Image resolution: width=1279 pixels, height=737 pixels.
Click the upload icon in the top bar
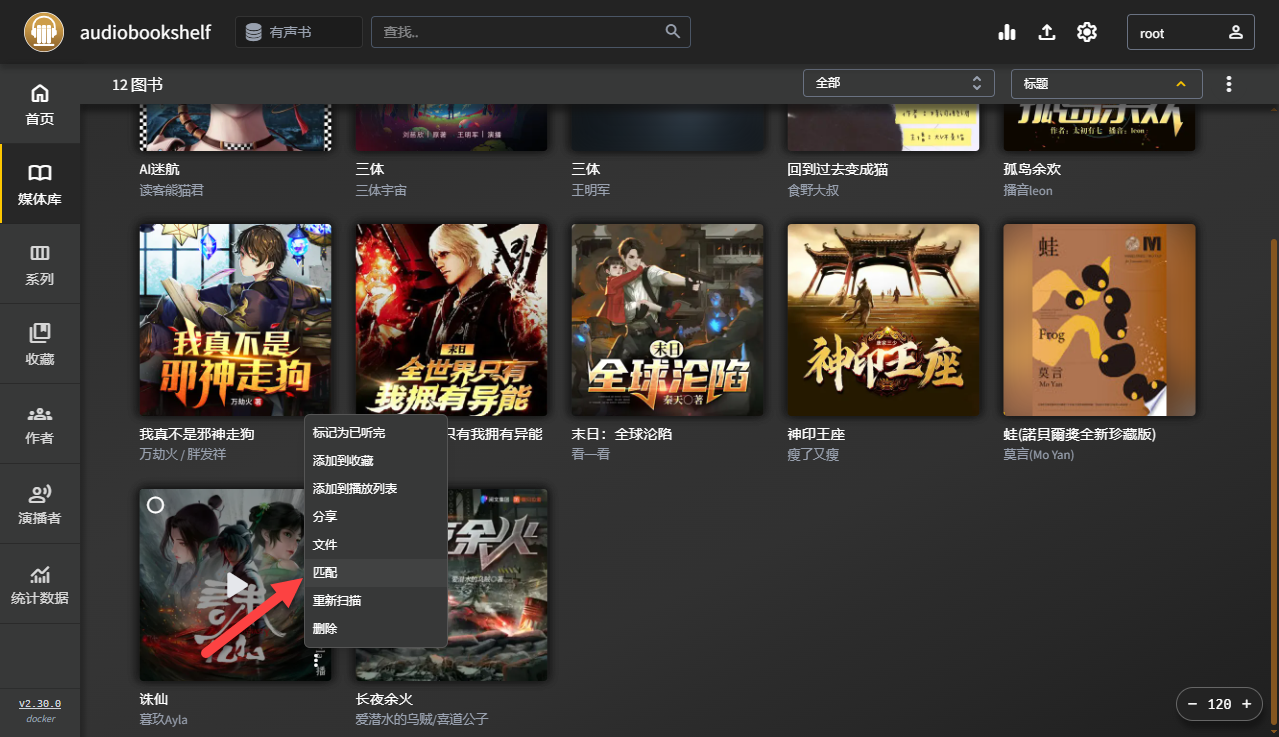click(x=1046, y=31)
